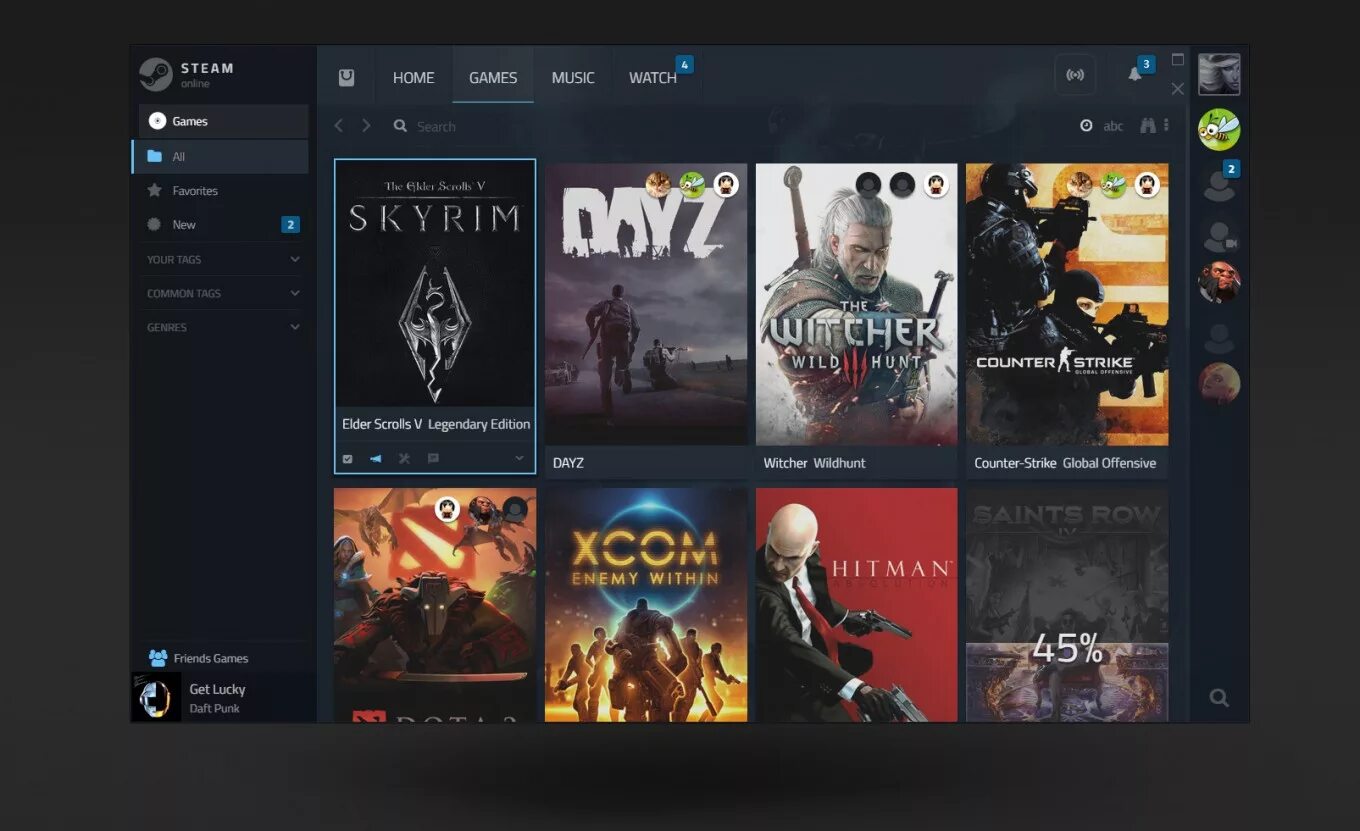1360x831 pixels.
Task: Click the Counter-Strike Global Offensive title label
Action: point(1065,463)
